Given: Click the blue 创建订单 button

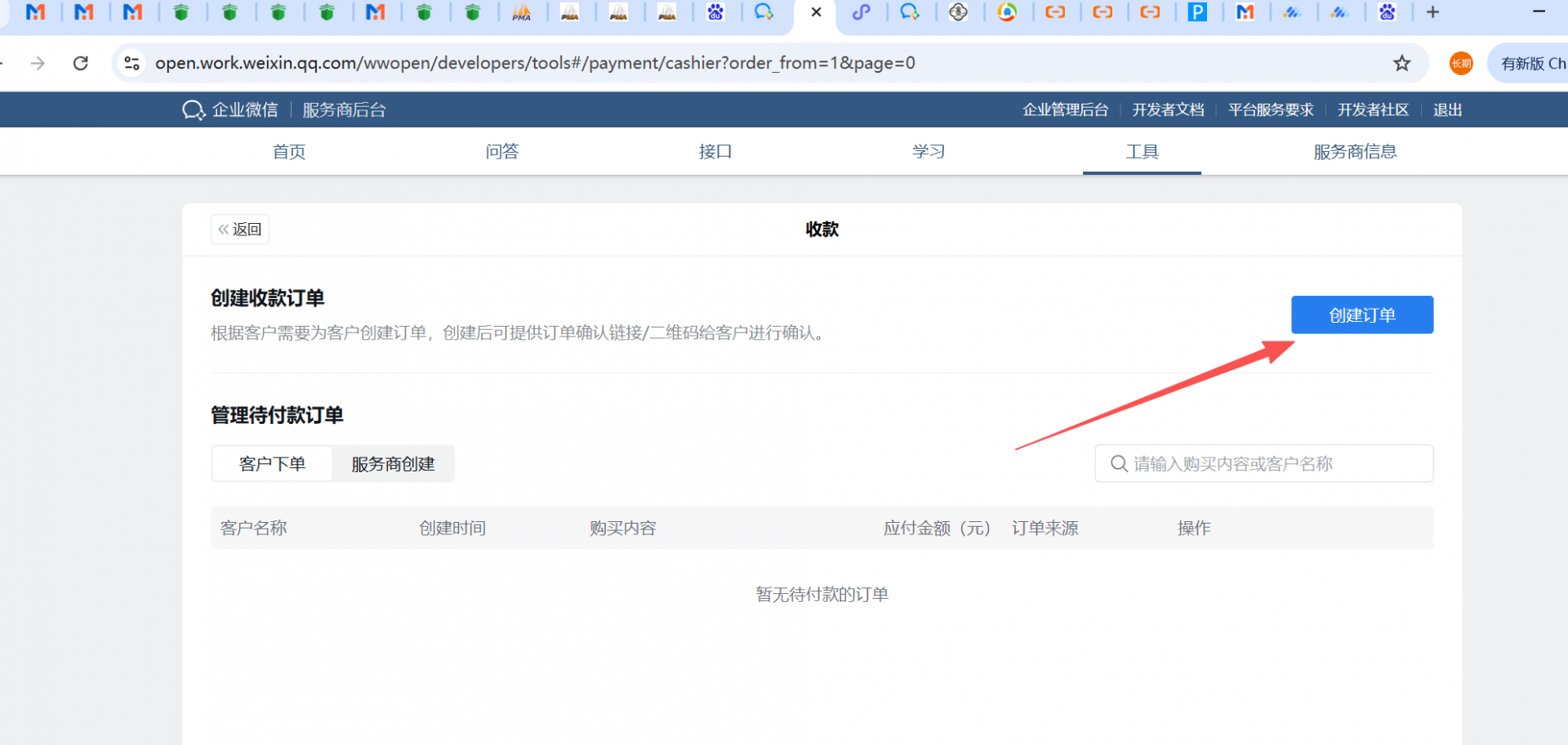Looking at the screenshot, I should (x=1361, y=315).
